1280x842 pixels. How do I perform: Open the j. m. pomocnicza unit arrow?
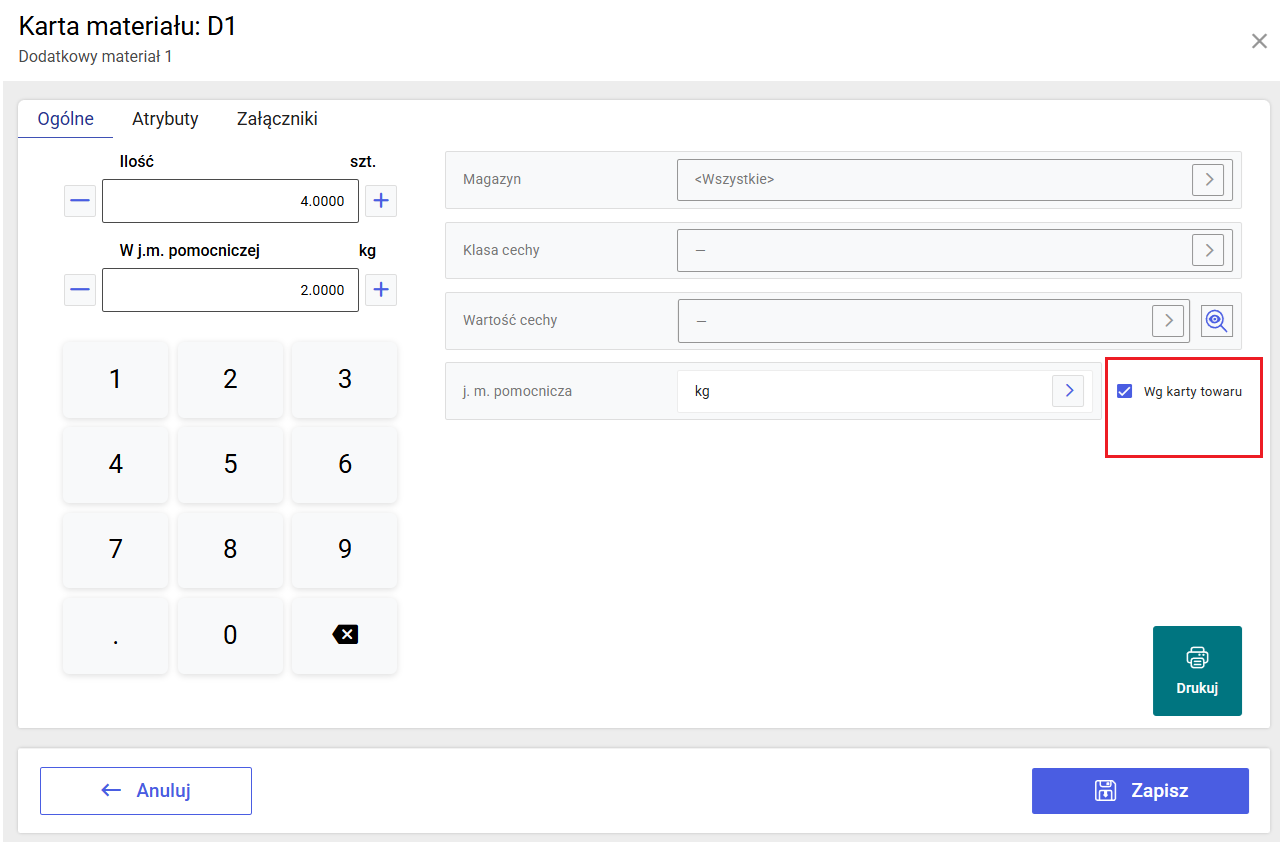point(1068,391)
